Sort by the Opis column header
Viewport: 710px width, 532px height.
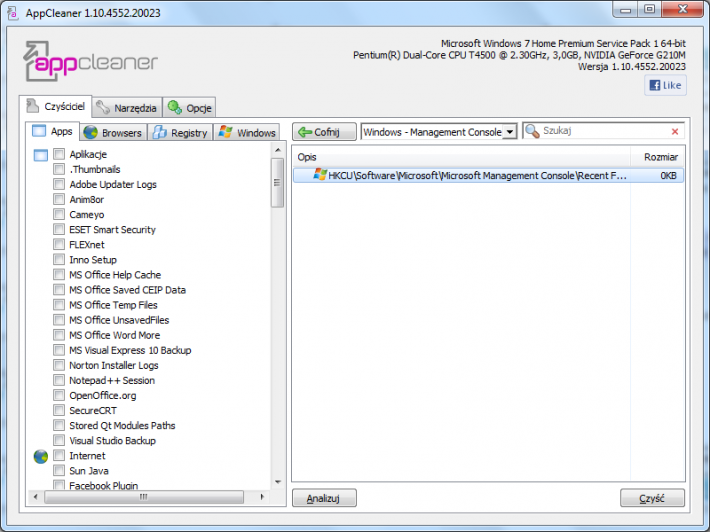[x=461, y=157]
